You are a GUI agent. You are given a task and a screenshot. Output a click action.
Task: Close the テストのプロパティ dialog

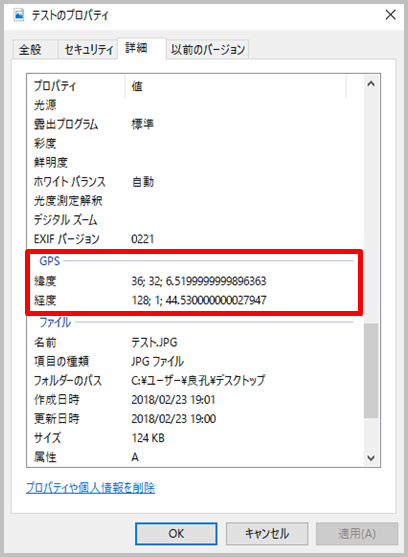(x=391, y=15)
